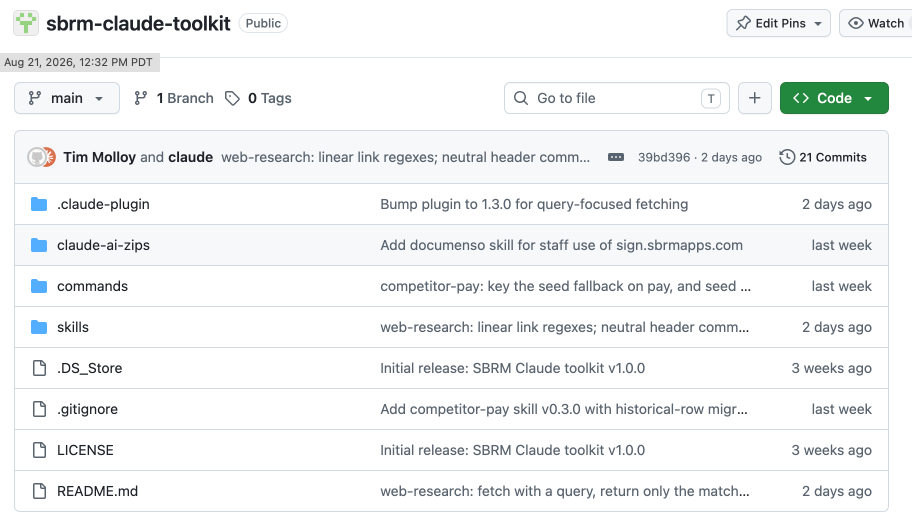Click the Public visibility badge
This screenshot has height=525, width=912.
(x=263, y=23)
